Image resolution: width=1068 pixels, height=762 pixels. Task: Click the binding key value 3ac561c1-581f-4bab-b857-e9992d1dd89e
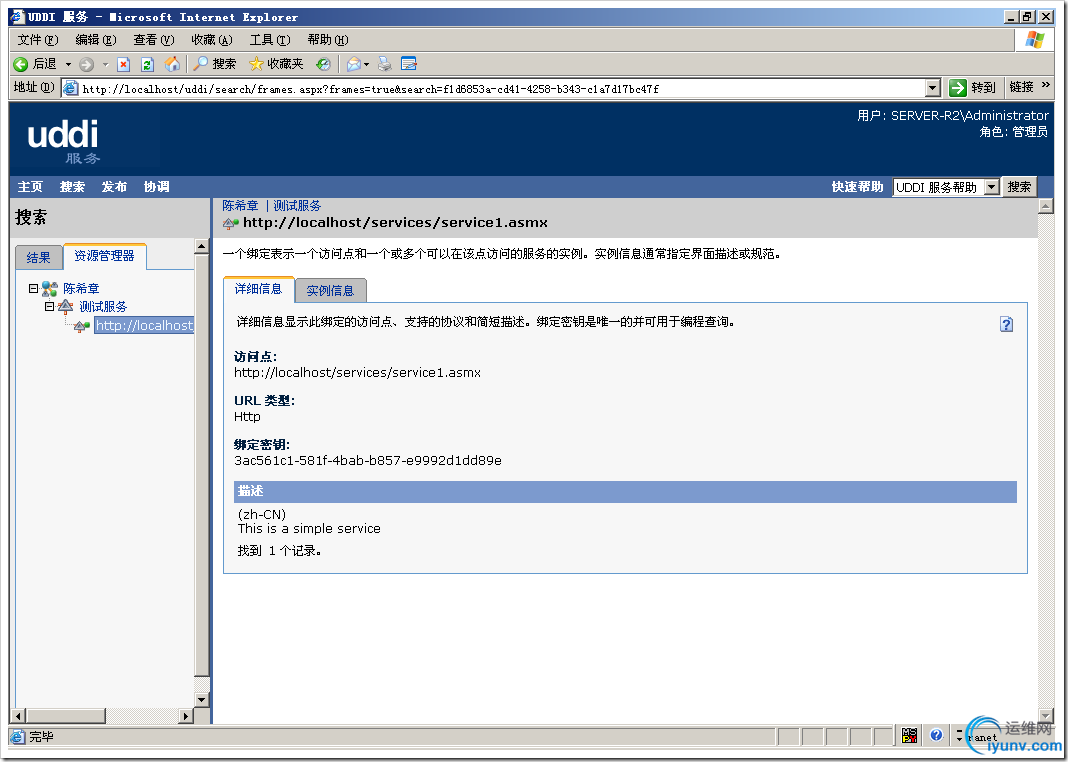(368, 461)
